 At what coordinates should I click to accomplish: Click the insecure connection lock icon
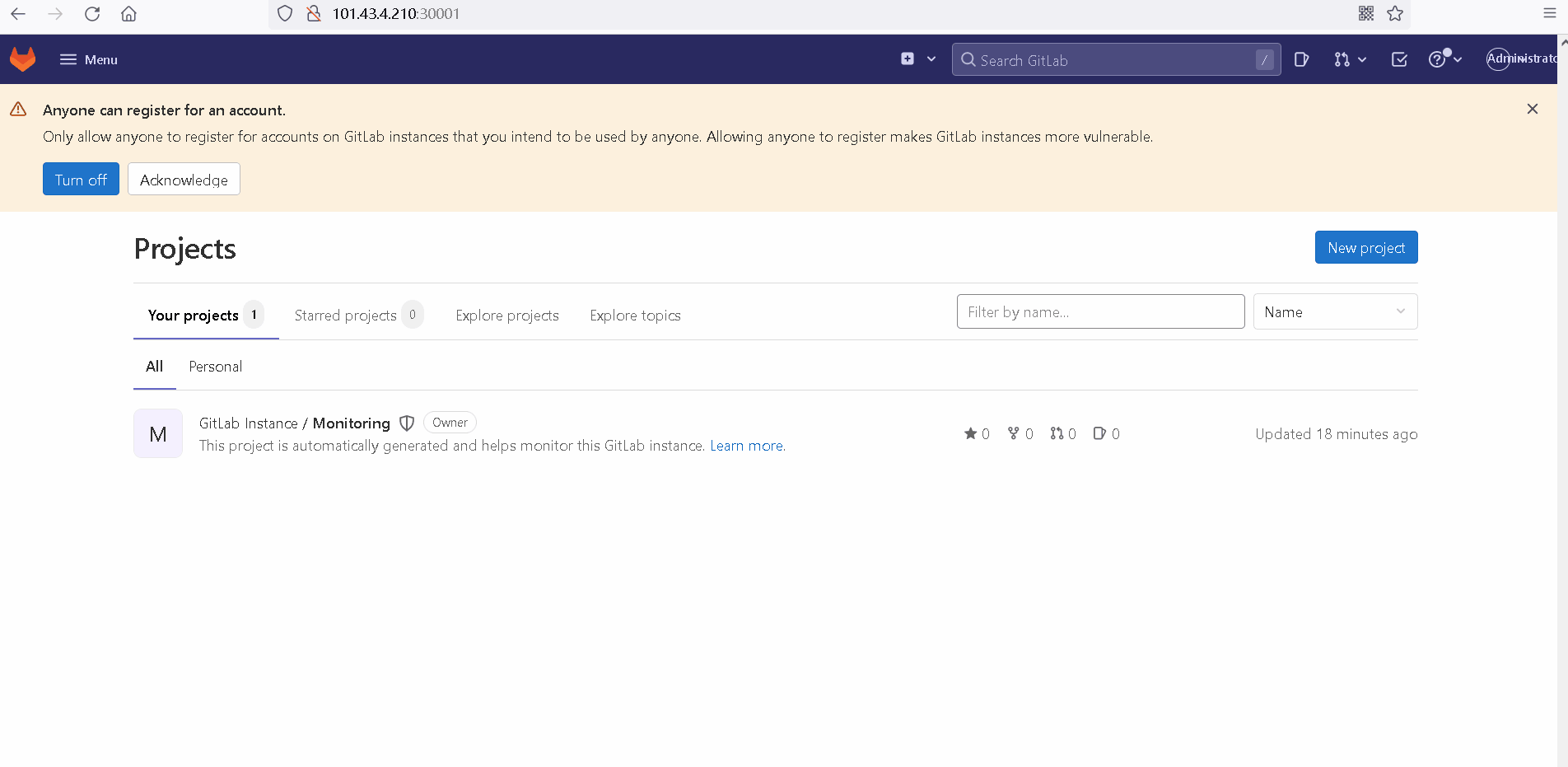click(313, 13)
